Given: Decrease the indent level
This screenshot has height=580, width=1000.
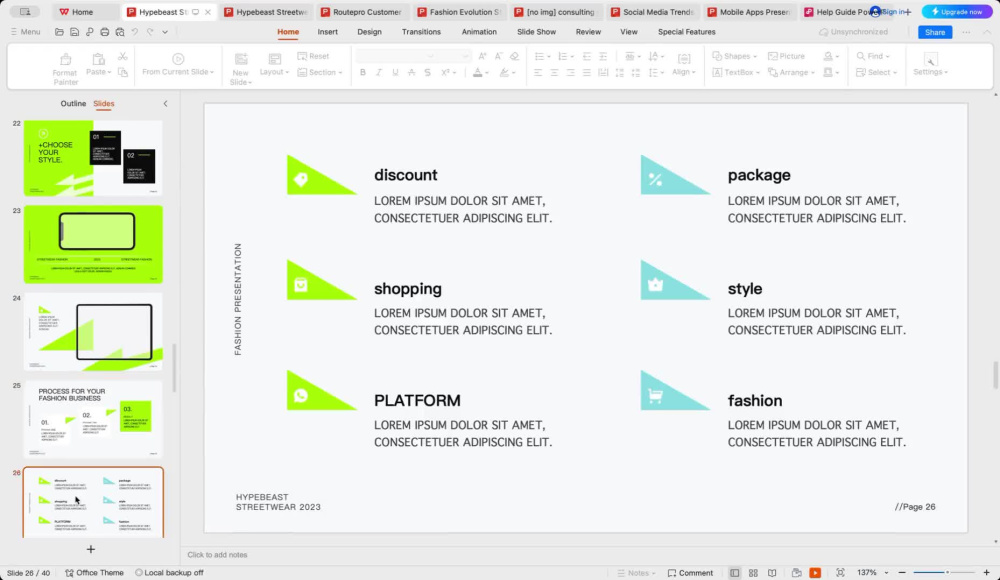Looking at the screenshot, I should pyautogui.click(x=587, y=56).
